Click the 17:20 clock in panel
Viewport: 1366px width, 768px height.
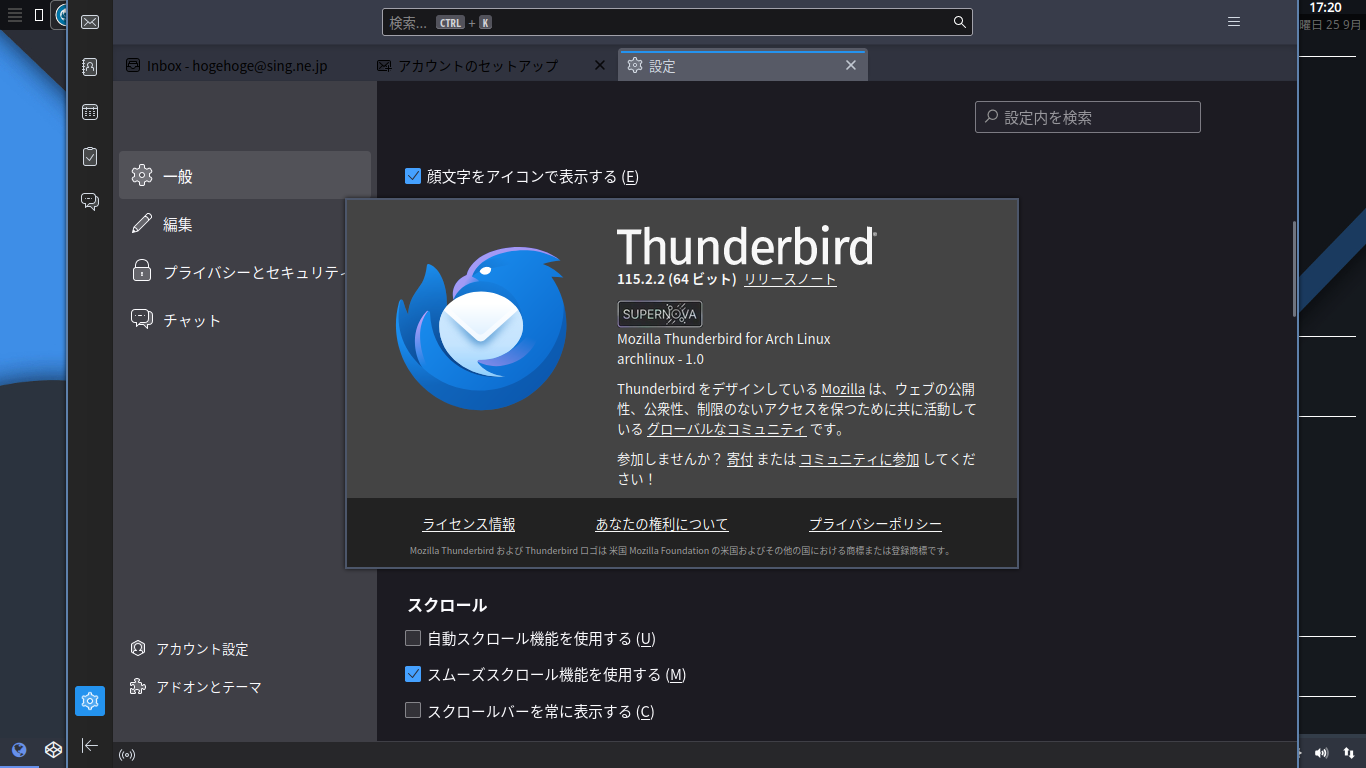pos(1325,7)
